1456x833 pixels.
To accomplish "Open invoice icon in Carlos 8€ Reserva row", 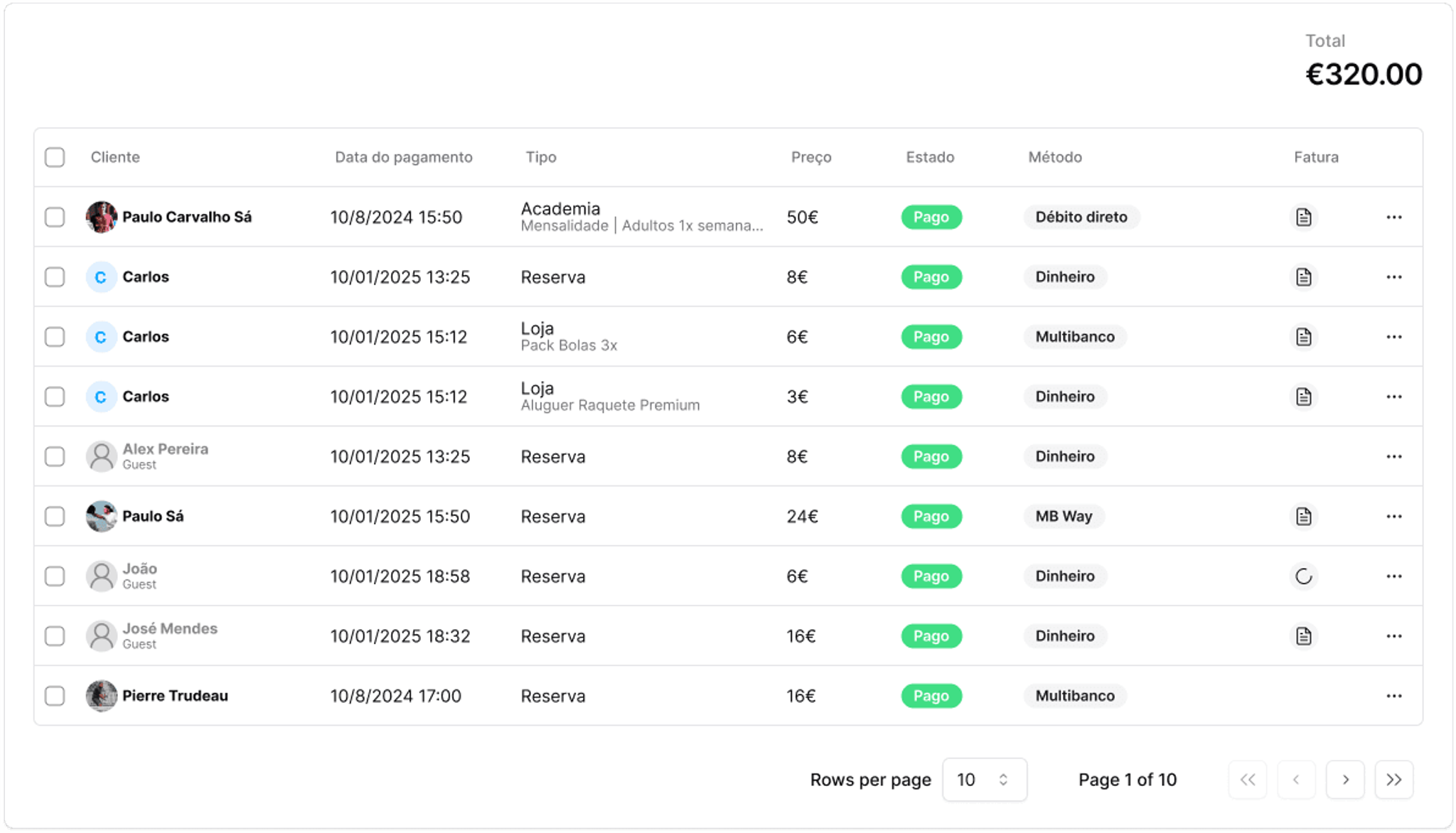I will pyautogui.click(x=1303, y=276).
